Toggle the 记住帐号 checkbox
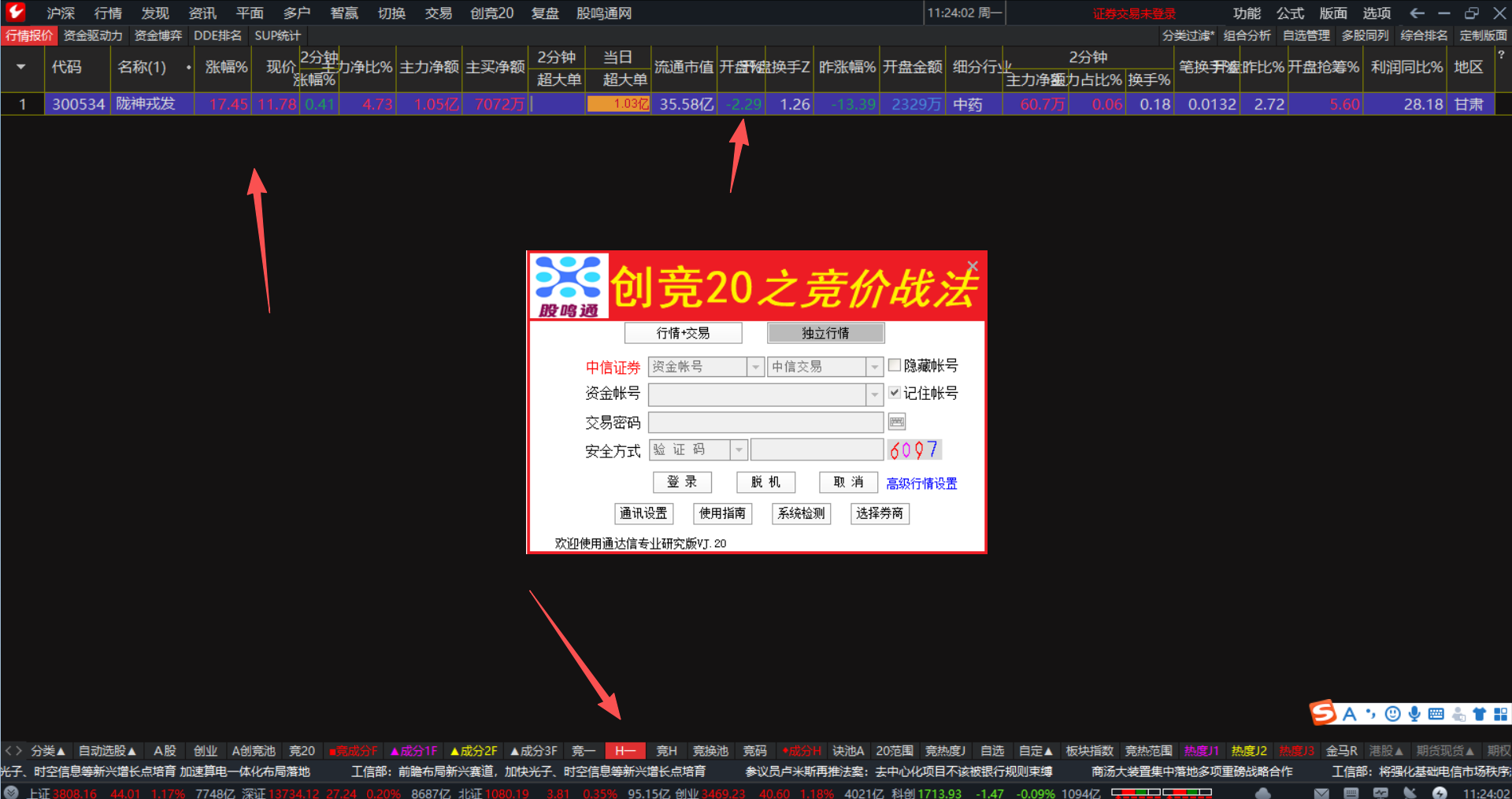This screenshot has width=1512, height=799. 895,392
